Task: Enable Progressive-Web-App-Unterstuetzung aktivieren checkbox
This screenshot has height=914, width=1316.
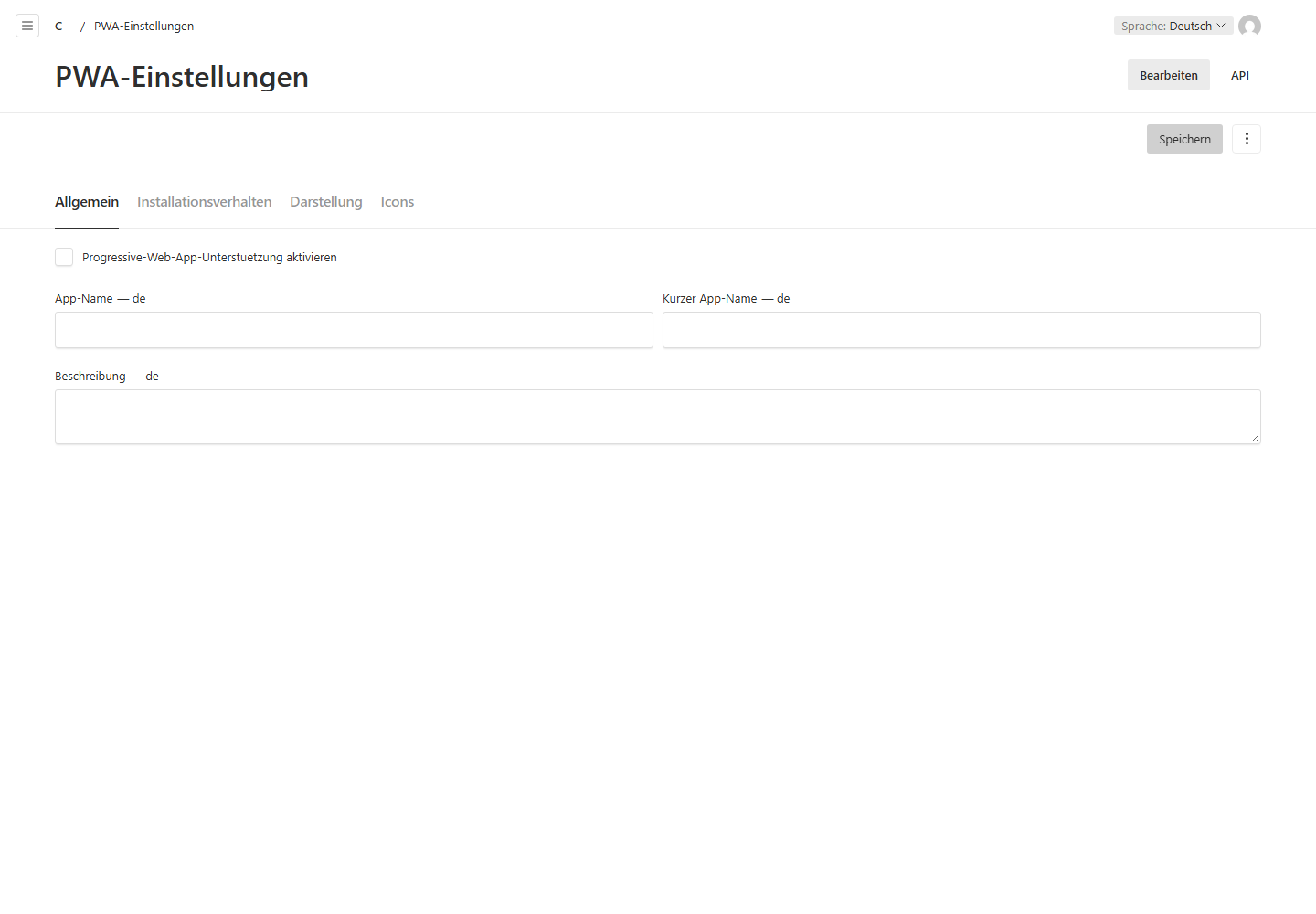Action: (x=64, y=257)
